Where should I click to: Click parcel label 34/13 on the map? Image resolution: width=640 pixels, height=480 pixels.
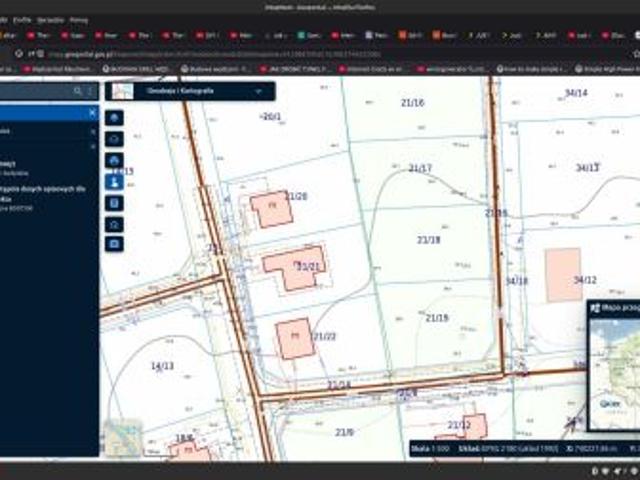coord(587,167)
